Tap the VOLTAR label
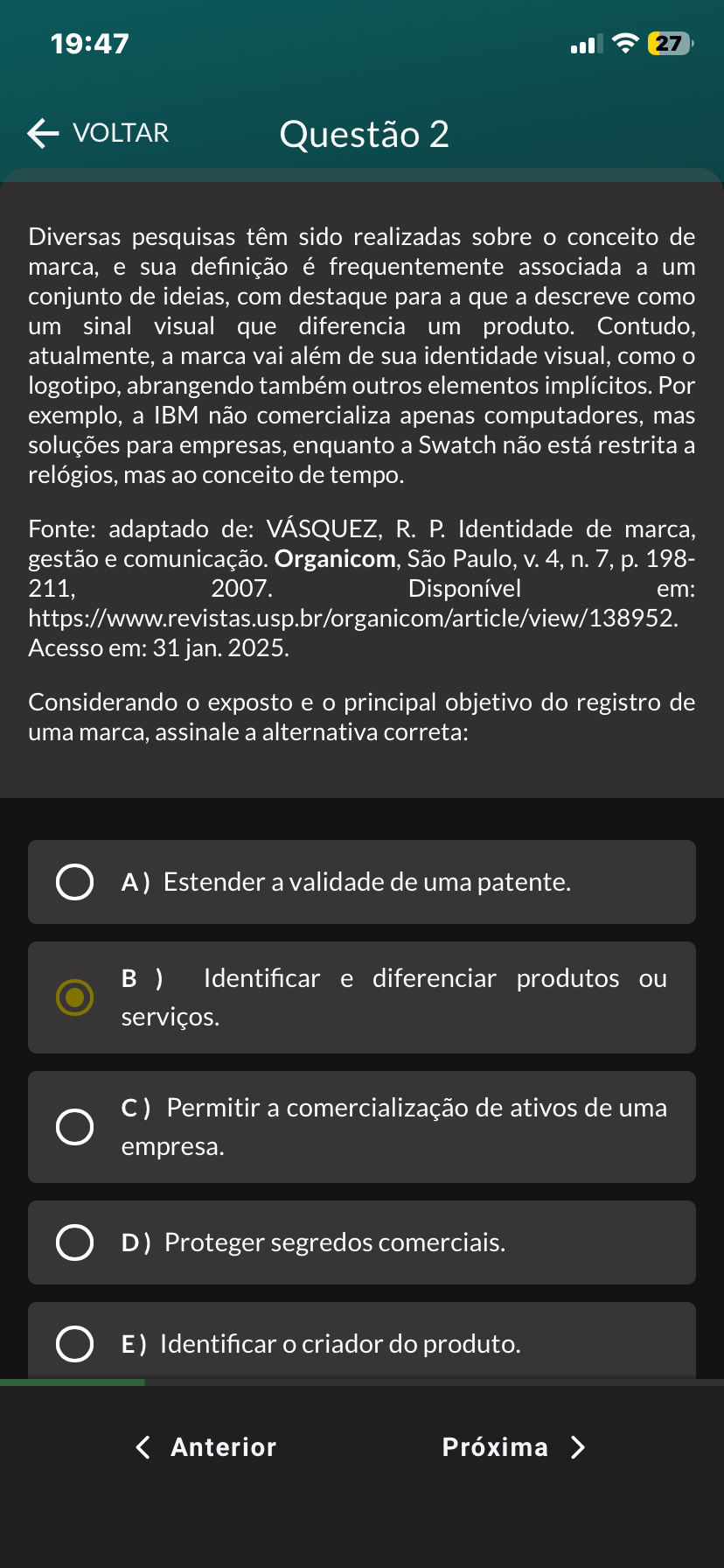Image resolution: width=724 pixels, height=1568 pixels. tap(121, 133)
